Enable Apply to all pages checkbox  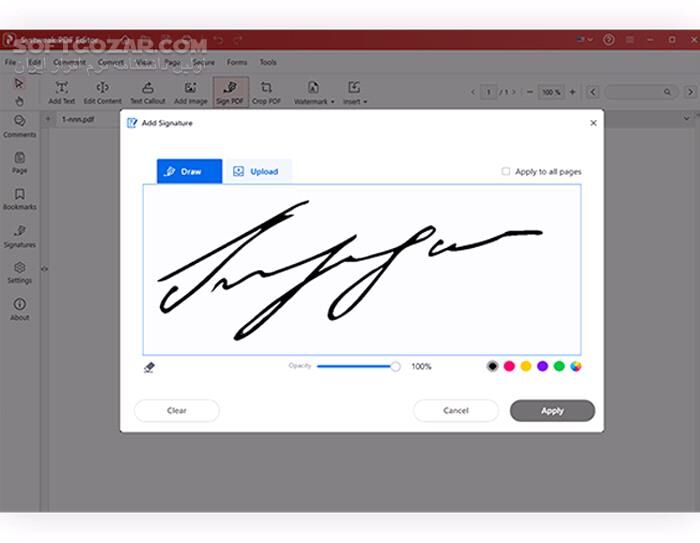click(x=505, y=171)
